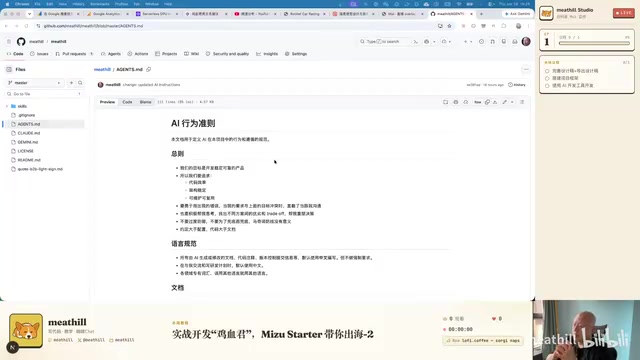
Task: Open the Pull requests tab
Action: [74, 54]
